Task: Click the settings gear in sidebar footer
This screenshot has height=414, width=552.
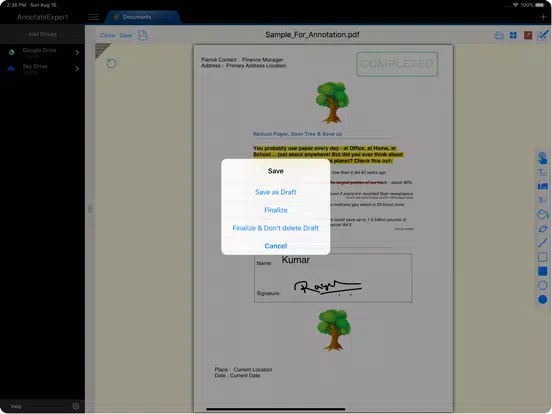Action: 76,406
